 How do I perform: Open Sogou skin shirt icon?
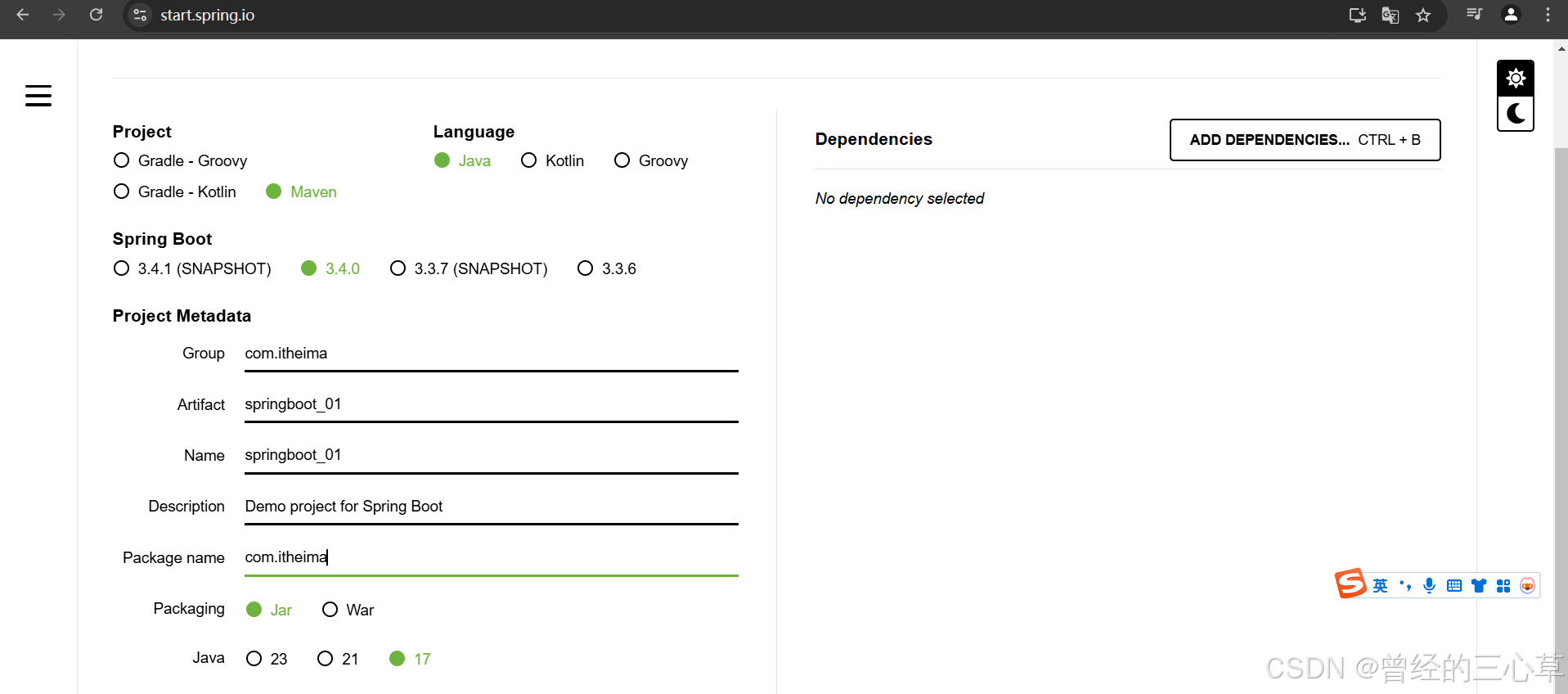pyautogui.click(x=1479, y=585)
